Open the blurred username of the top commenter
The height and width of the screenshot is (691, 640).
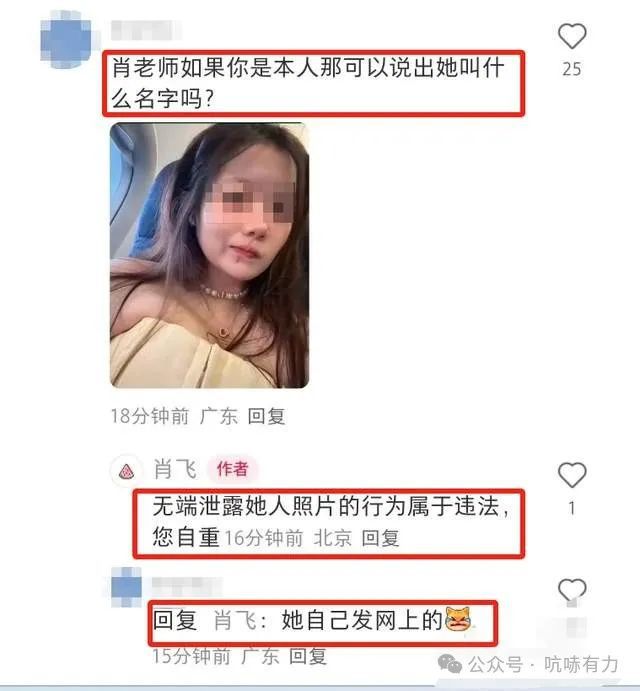[145, 30]
